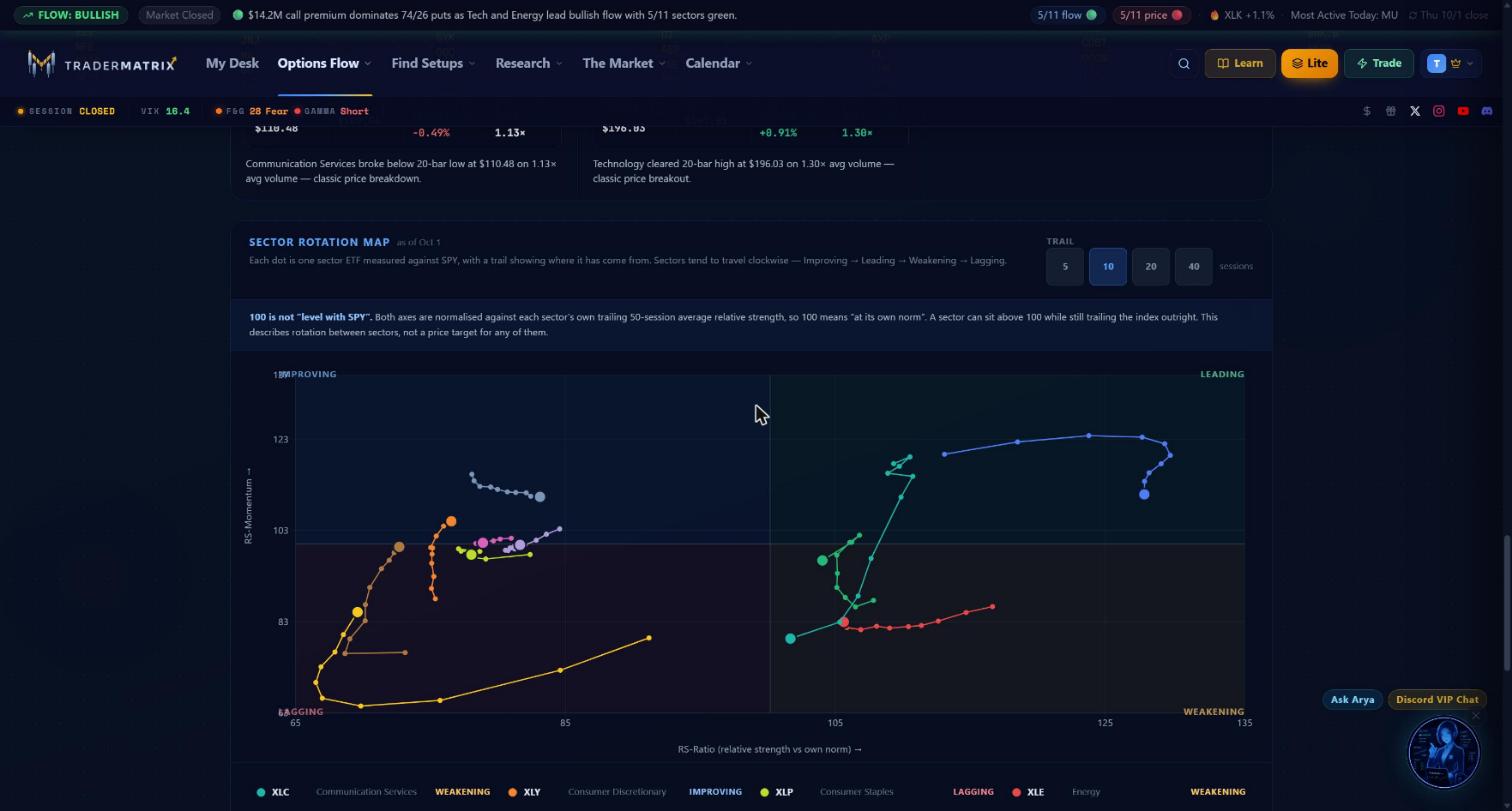Click the XLE red legend dot
The image size is (1512, 811).
1017,792
